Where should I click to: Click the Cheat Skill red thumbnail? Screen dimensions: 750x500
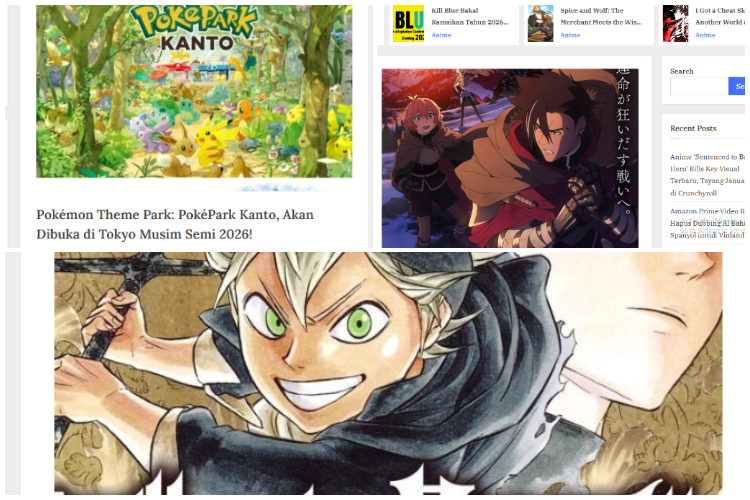coord(675,23)
